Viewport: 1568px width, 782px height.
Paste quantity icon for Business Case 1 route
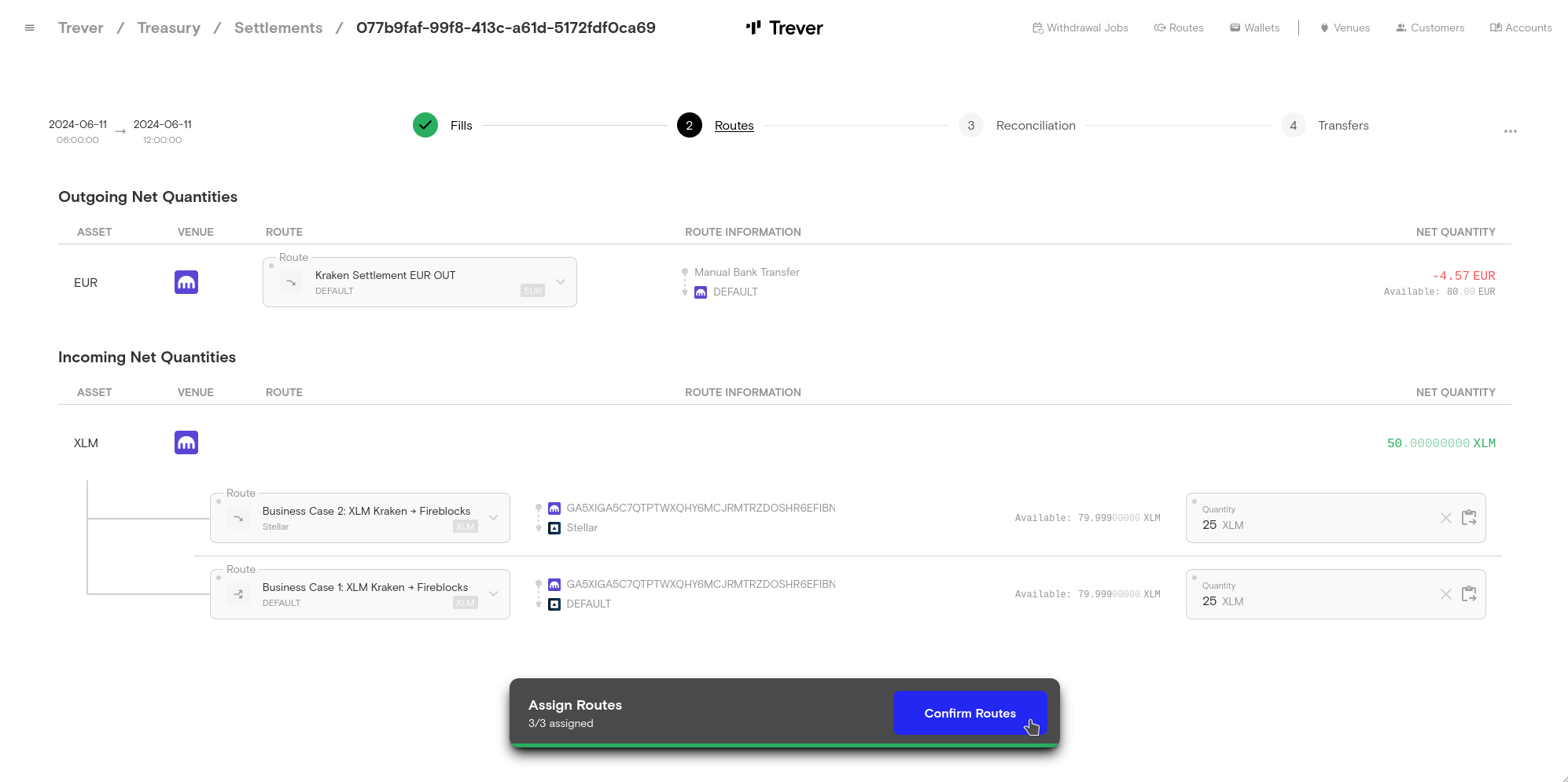(1469, 594)
